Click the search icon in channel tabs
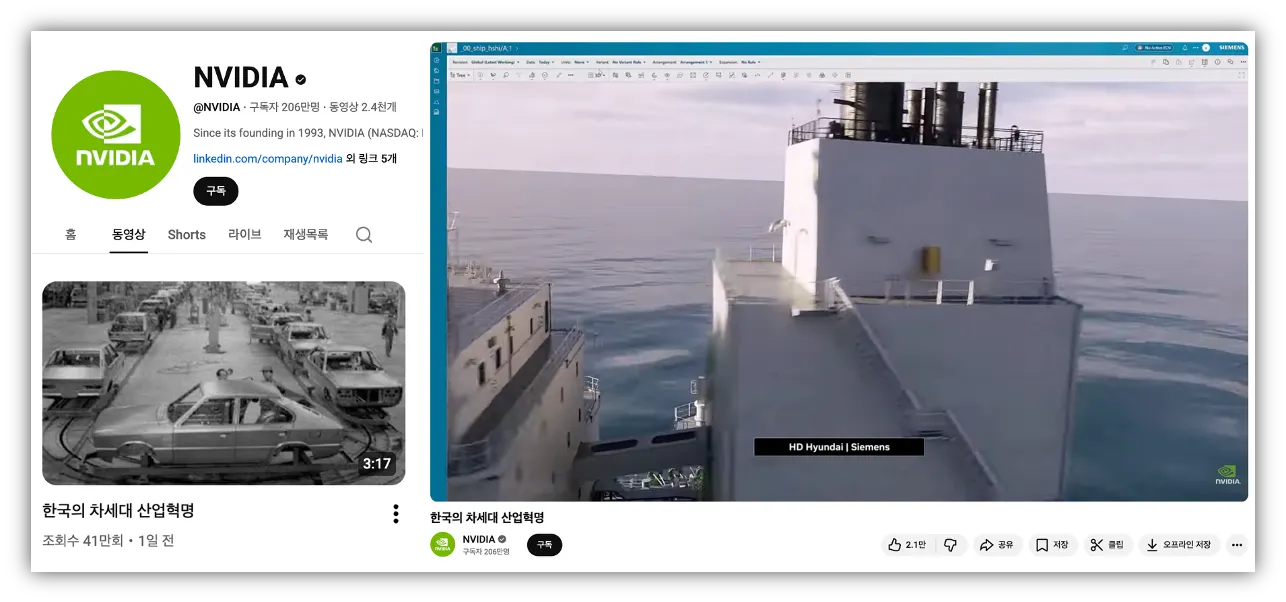Image resolution: width=1286 pixels, height=602 pixels. click(364, 235)
